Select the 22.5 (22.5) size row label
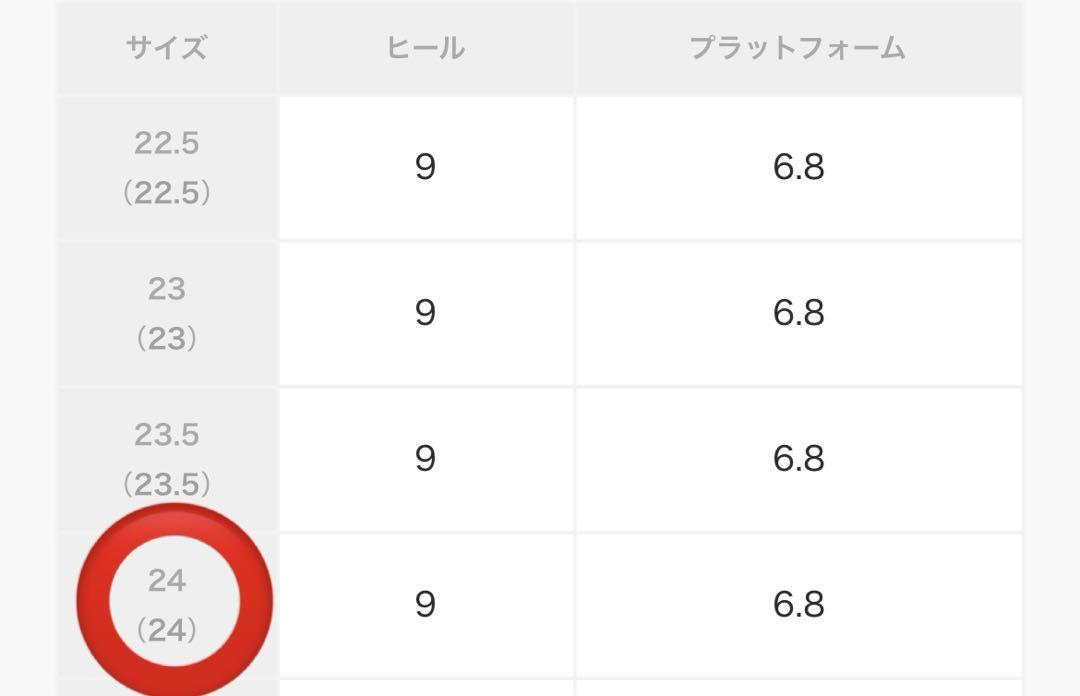 click(167, 167)
